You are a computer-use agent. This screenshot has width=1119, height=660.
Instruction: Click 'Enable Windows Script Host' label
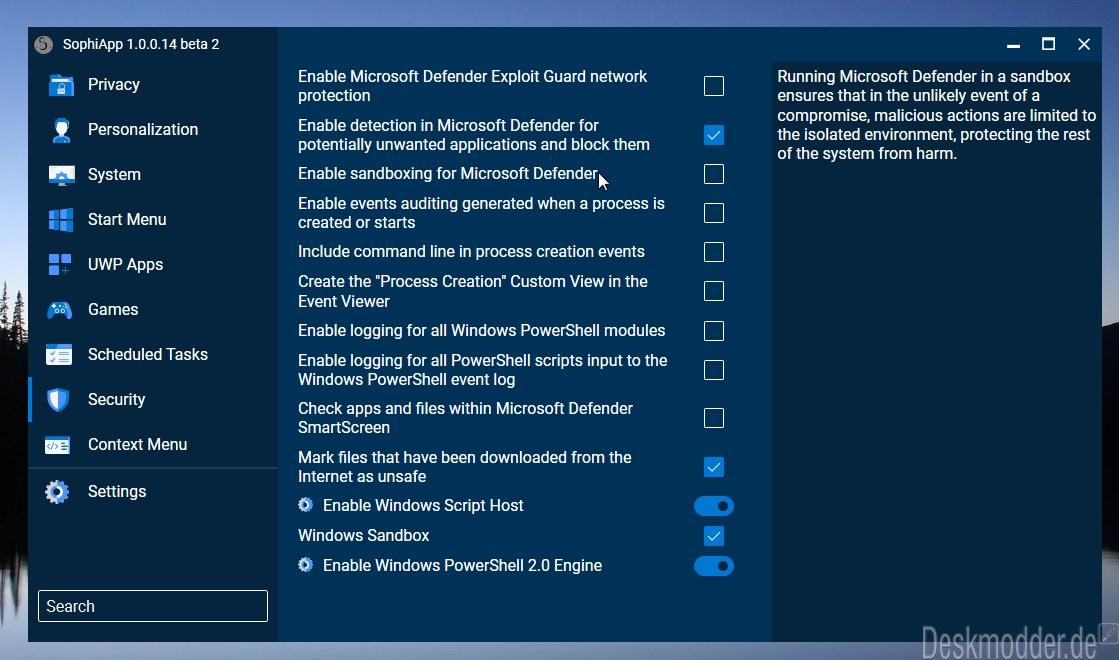[x=422, y=505]
